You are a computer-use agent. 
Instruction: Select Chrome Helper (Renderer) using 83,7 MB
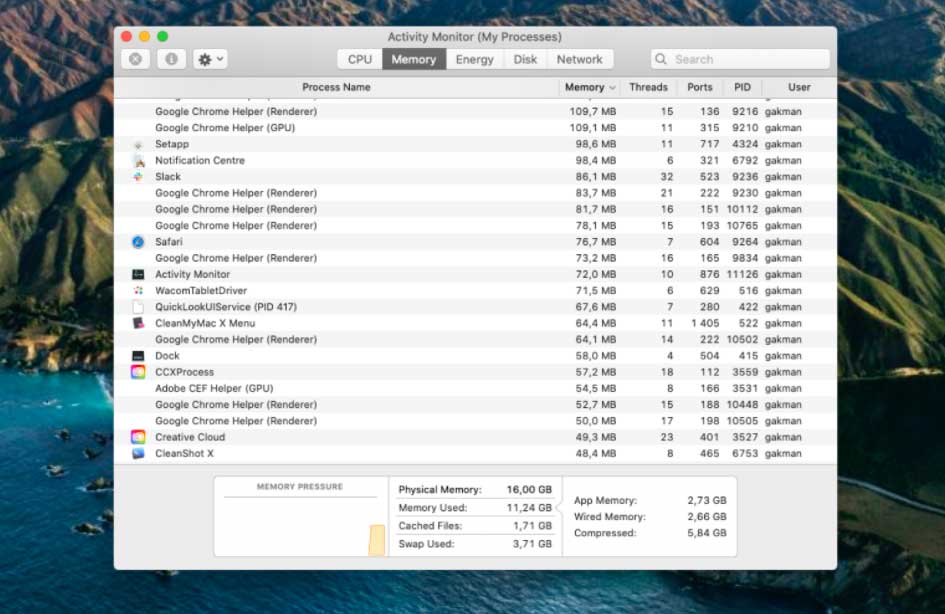475,193
